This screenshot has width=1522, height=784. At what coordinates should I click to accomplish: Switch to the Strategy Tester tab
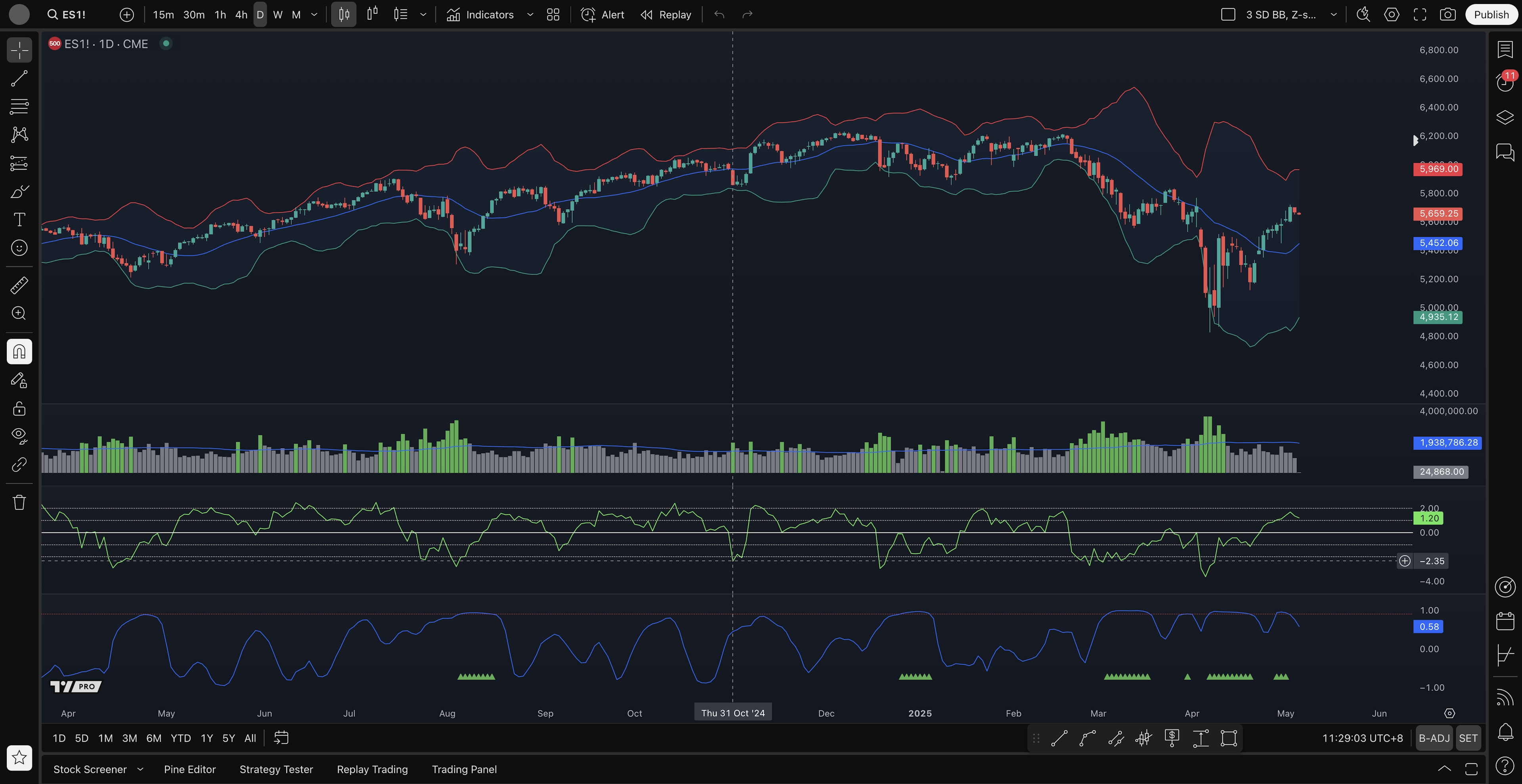(276, 769)
